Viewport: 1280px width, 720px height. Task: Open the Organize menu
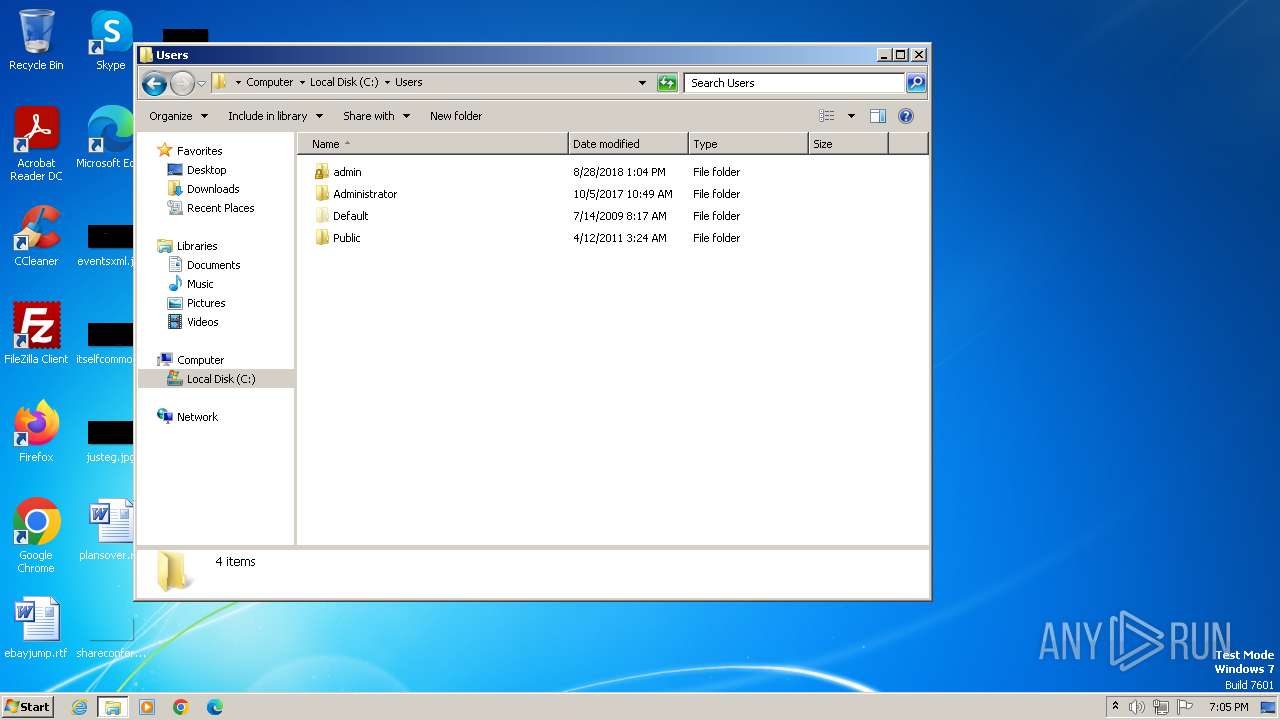pyautogui.click(x=178, y=116)
